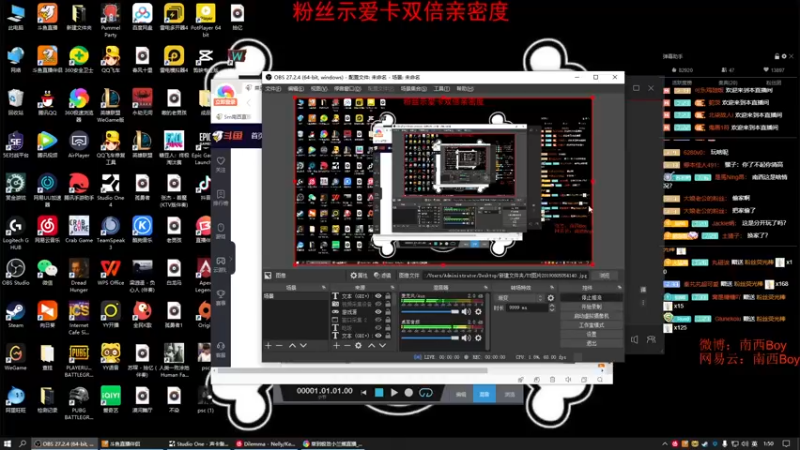Open OBS 帮助(H) menu
This screenshot has height=450, width=800.
tap(464, 89)
